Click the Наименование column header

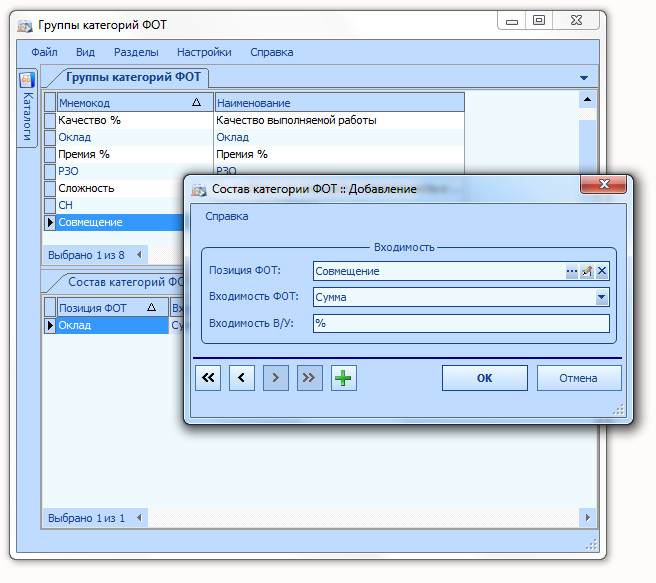coord(339,102)
